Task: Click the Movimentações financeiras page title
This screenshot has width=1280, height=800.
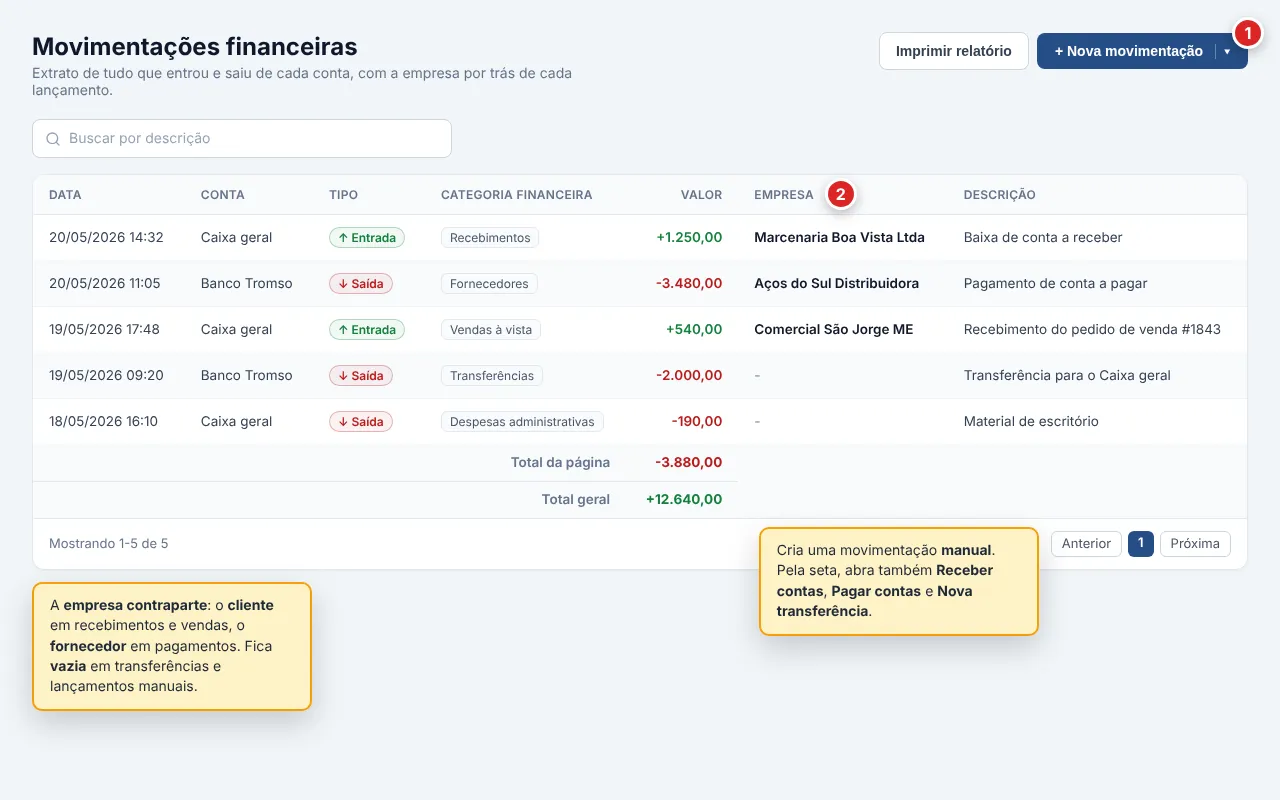Action: point(195,46)
